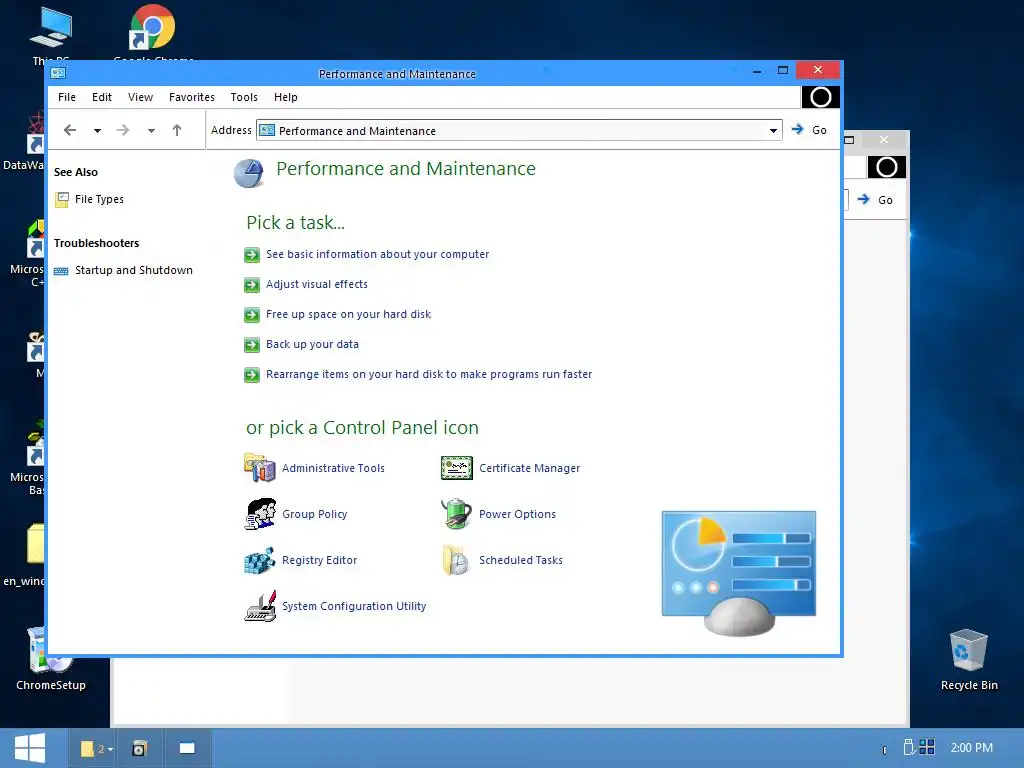The height and width of the screenshot is (768, 1024).
Task: Click the window system icon in title bar
Action: pos(58,73)
